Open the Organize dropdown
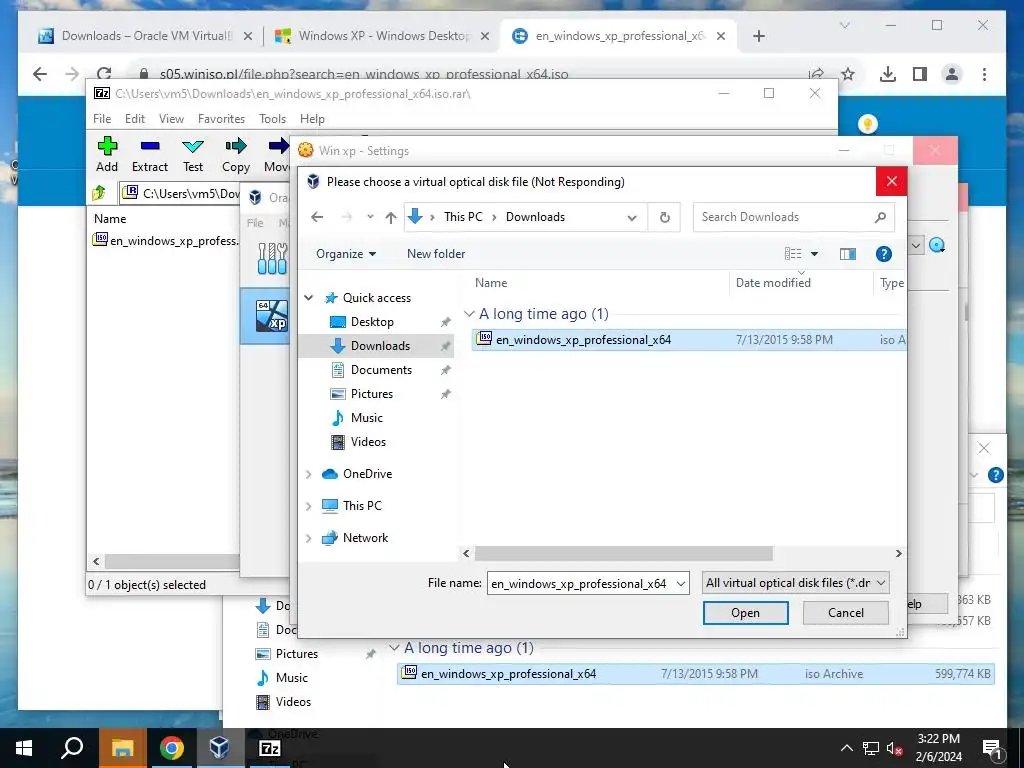The image size is (1024, 768). pos(345,254)
